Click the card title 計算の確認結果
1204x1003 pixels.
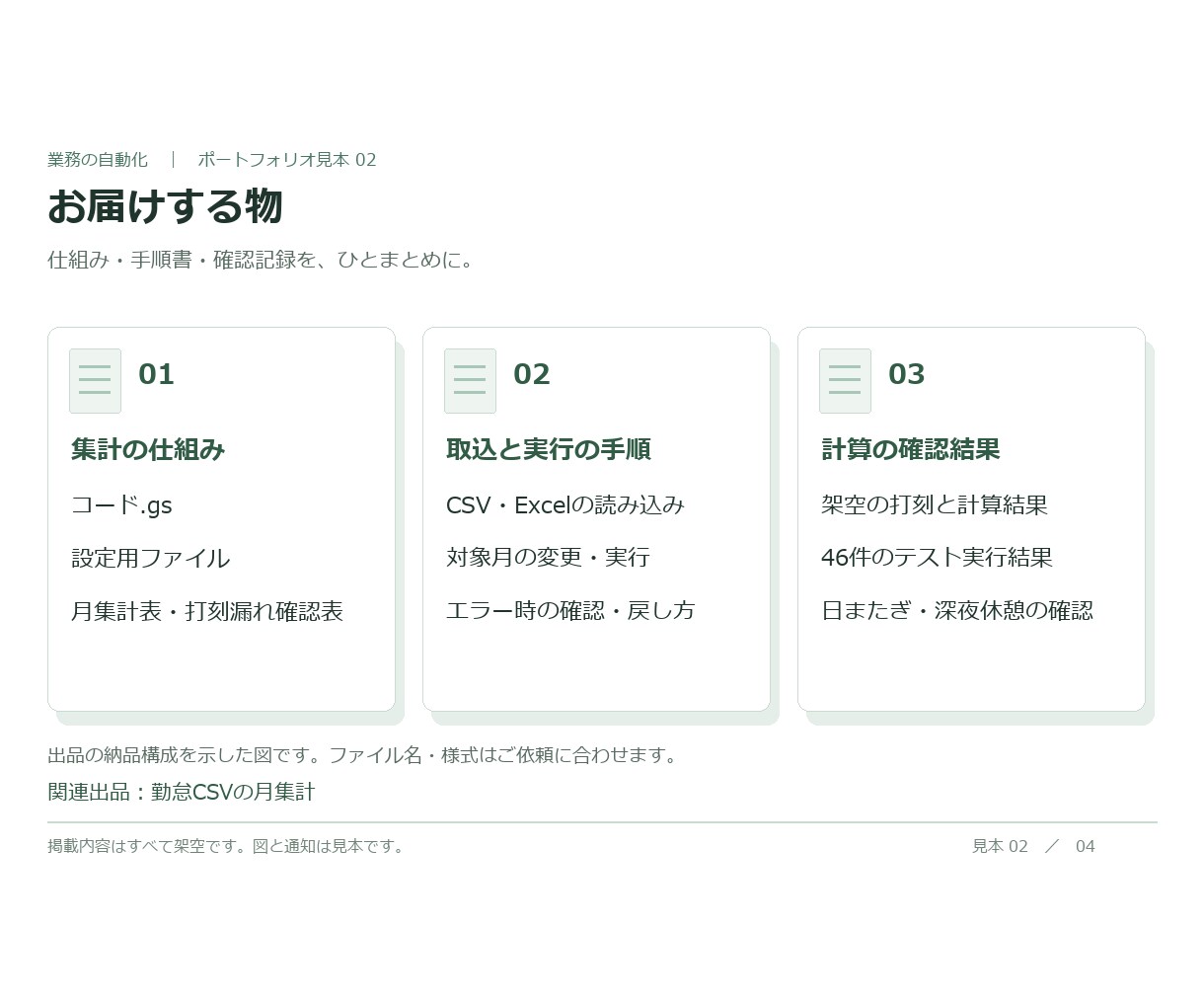pyautogui.click(x=911, y=449)
